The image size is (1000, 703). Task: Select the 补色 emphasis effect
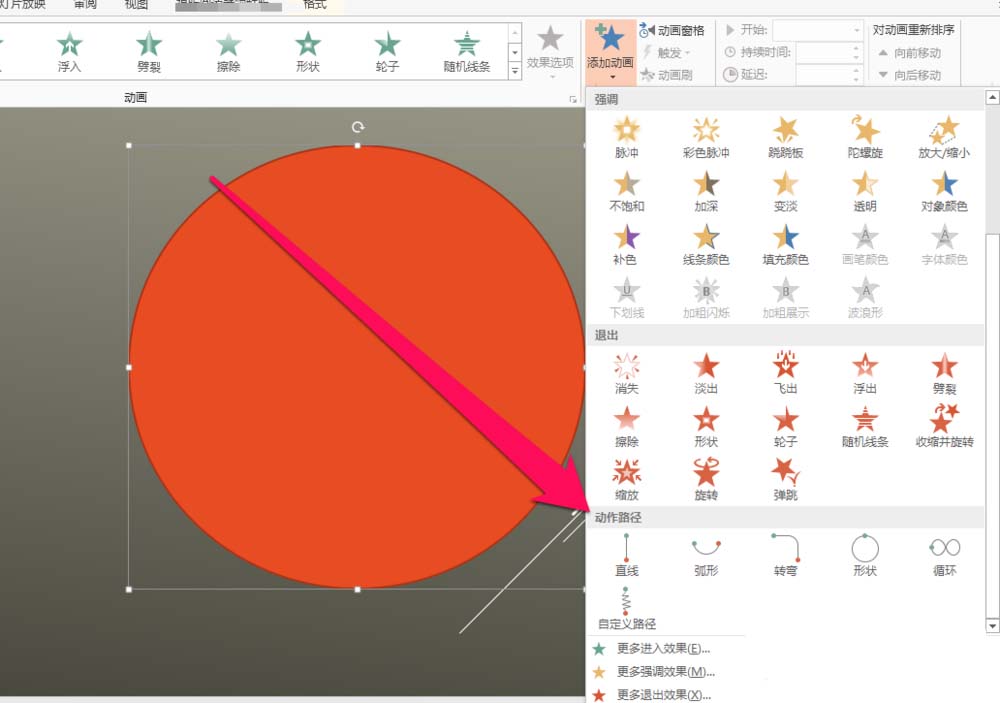point(626,244)
